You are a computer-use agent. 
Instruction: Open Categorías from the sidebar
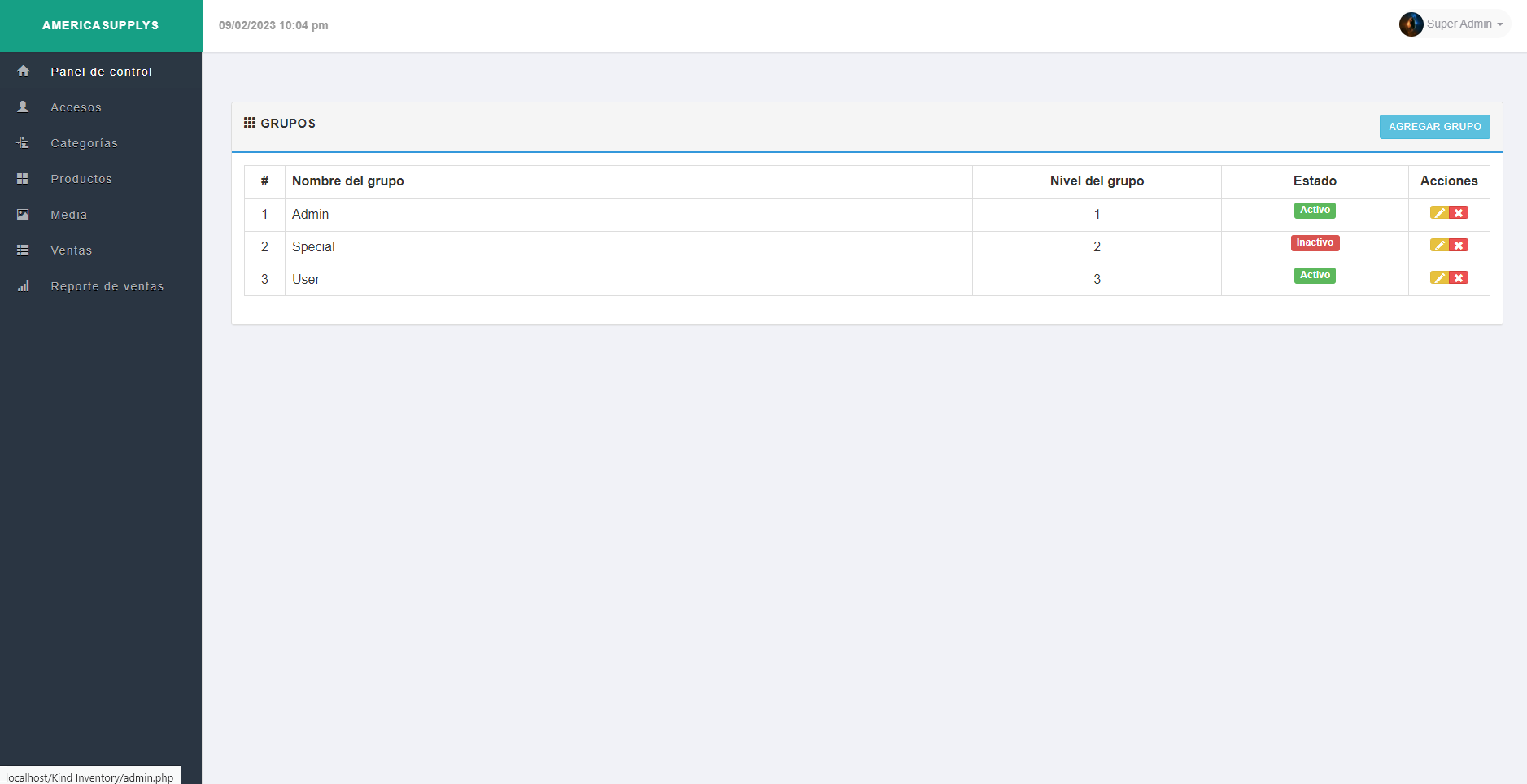[84, 143]
